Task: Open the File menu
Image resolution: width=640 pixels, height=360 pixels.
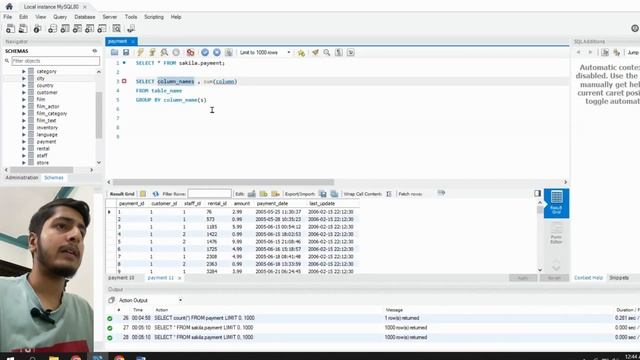Action: (8, 17)
